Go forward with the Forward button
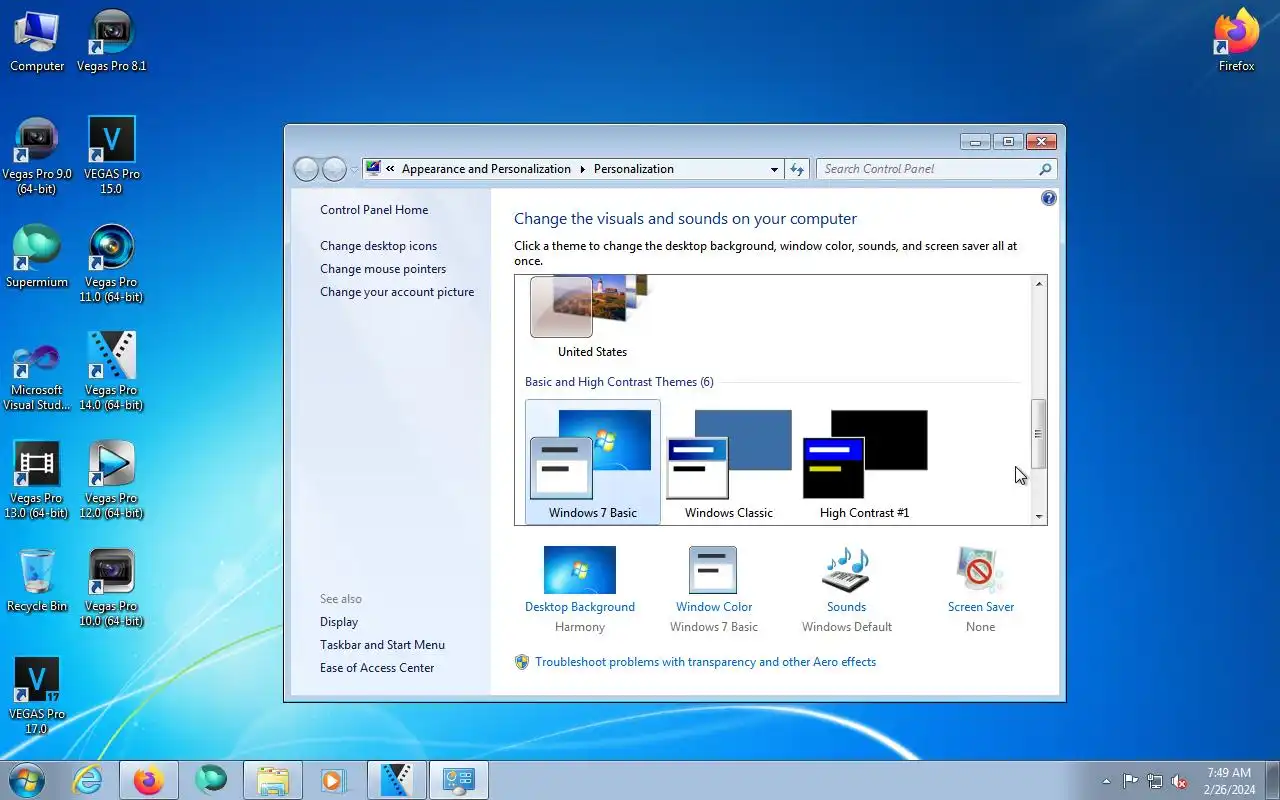The width and height of the screenshot is (1280, 800). point(334,169)
